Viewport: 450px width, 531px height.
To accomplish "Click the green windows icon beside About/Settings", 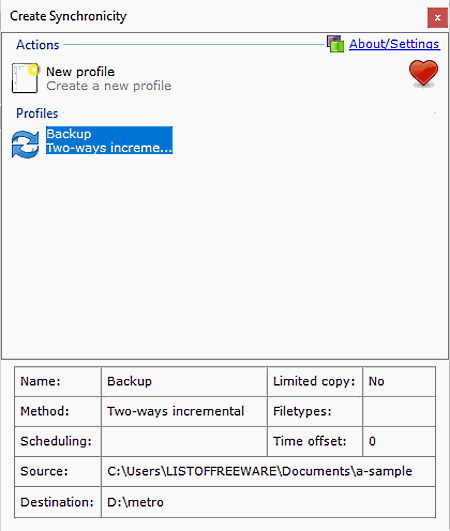I will 335,44.
